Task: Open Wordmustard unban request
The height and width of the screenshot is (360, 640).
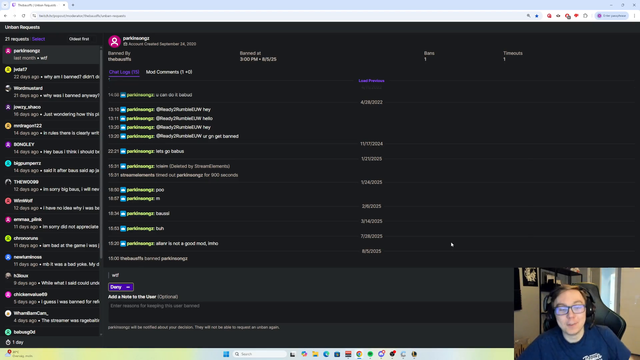Action: (x=51, y=92)
